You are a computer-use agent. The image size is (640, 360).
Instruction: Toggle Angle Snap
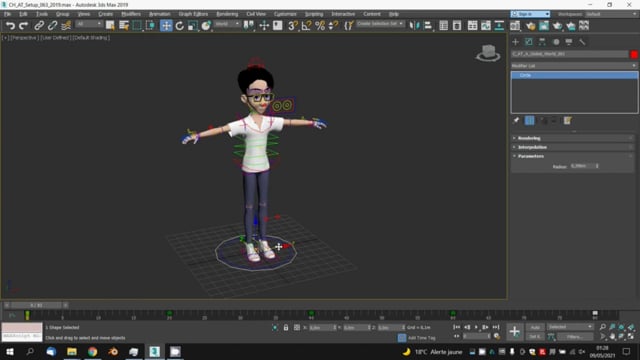[306, 26]
